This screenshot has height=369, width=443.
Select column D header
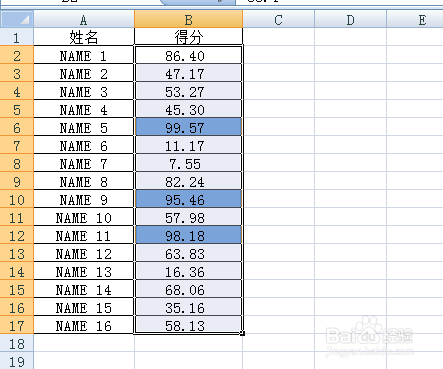click(350, 20)
